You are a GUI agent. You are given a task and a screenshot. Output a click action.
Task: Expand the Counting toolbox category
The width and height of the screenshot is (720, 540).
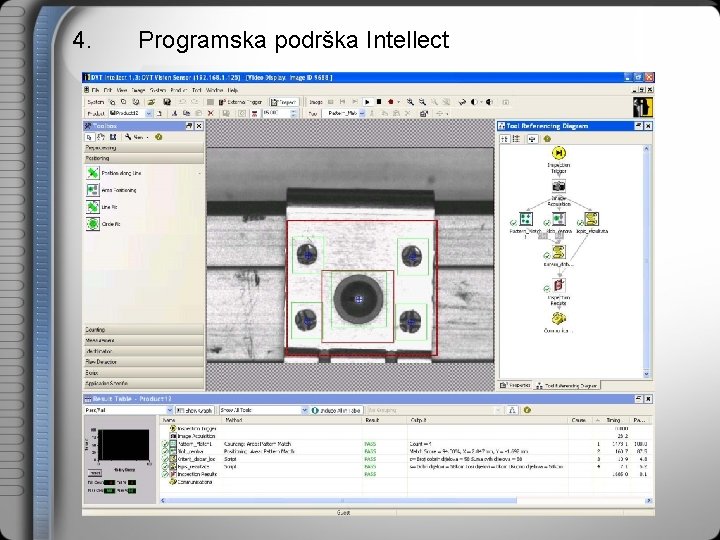[143, 330]
